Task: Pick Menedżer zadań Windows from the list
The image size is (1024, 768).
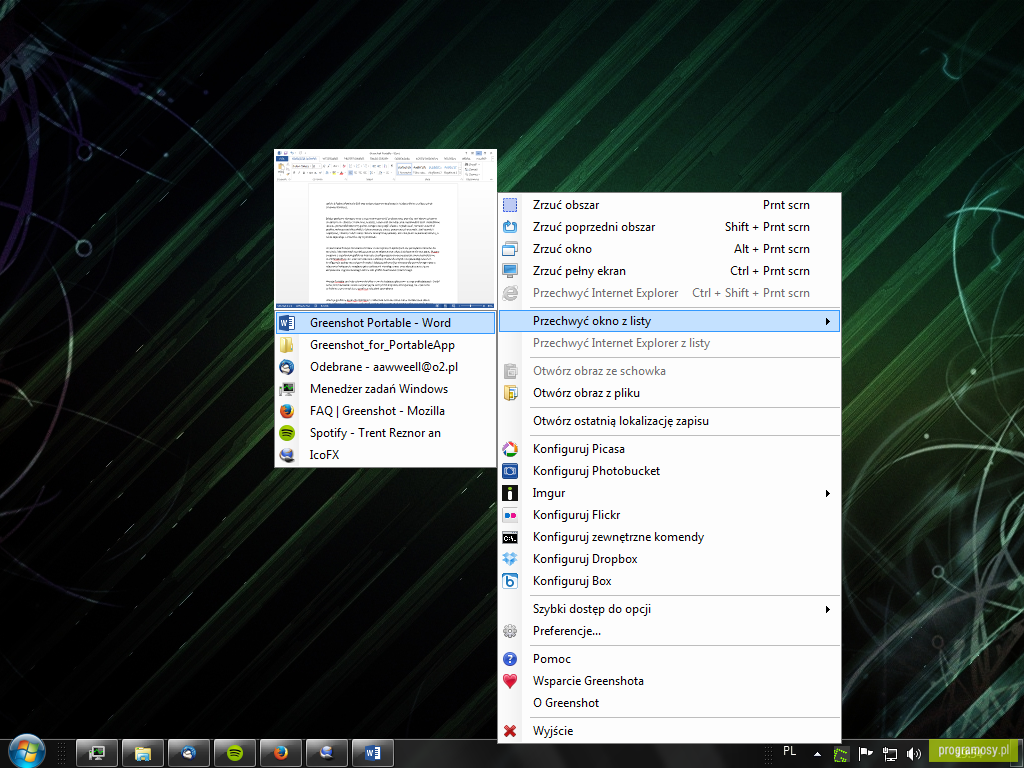Action: pyautogui.click(x=385, y=389)
